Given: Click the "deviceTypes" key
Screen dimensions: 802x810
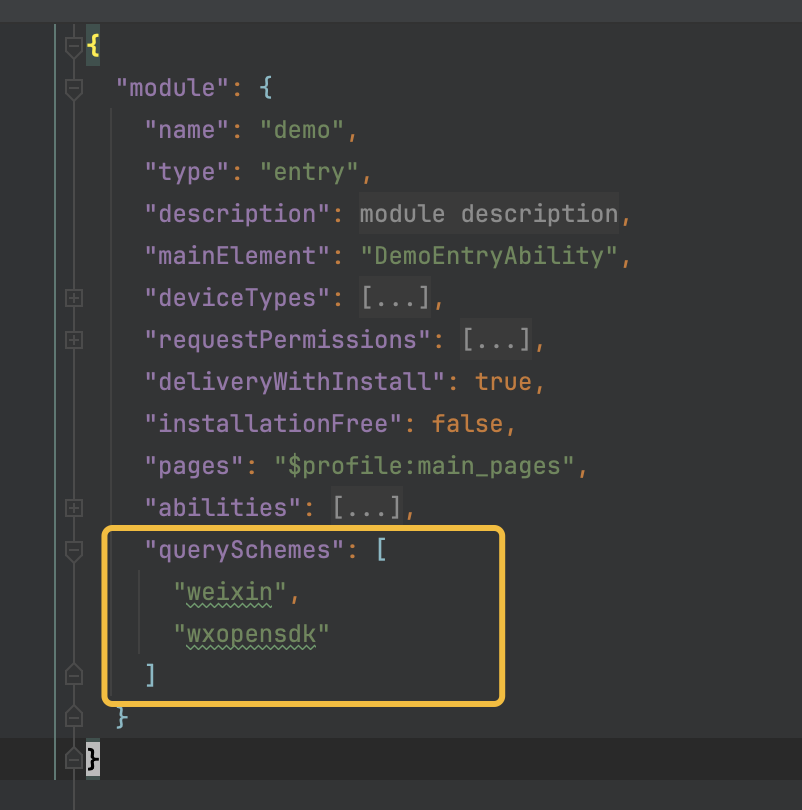Looking at the screenshot, I should [237, 298].
